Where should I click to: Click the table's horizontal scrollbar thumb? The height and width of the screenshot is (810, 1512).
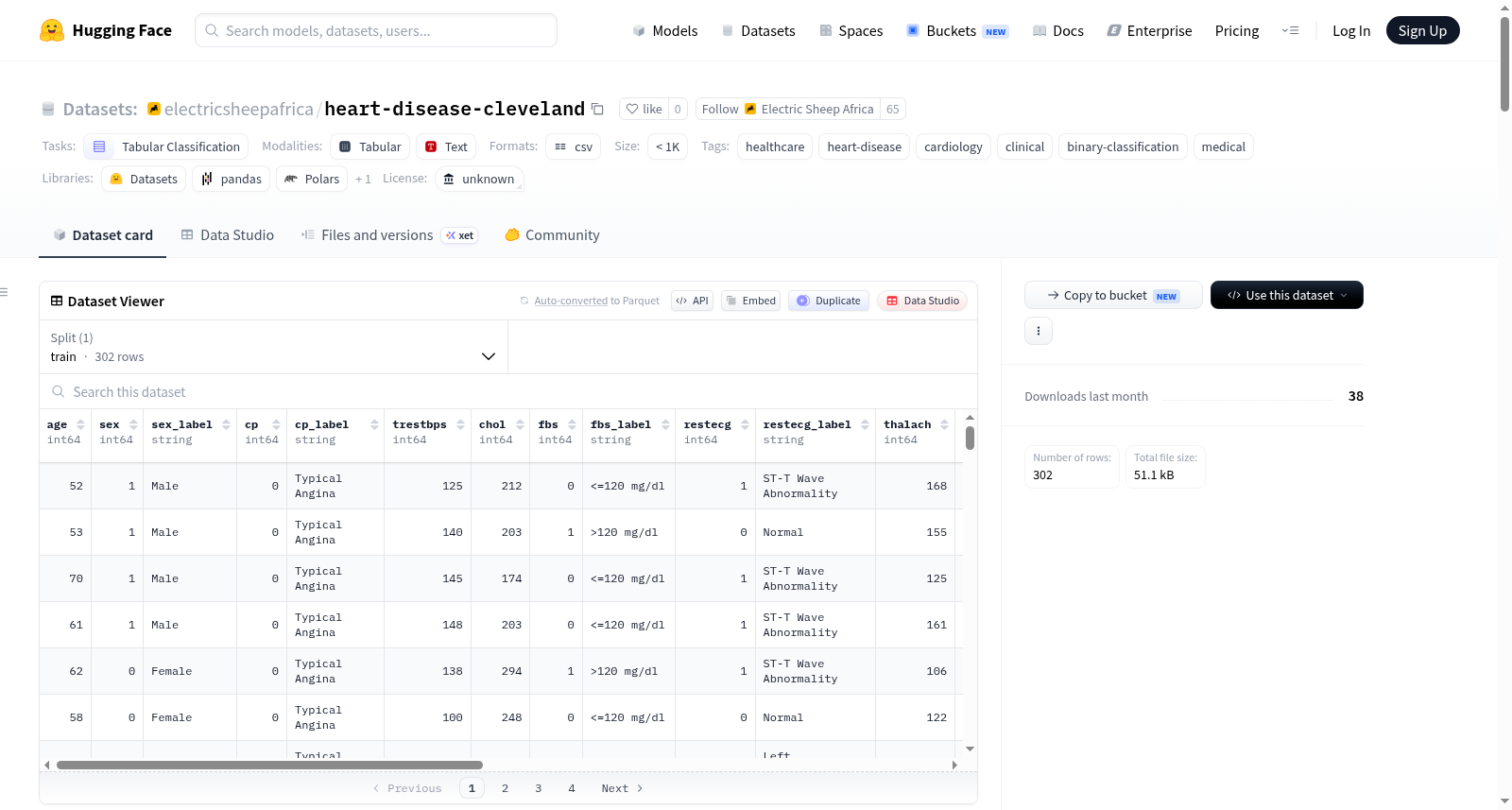pos(269,766)
